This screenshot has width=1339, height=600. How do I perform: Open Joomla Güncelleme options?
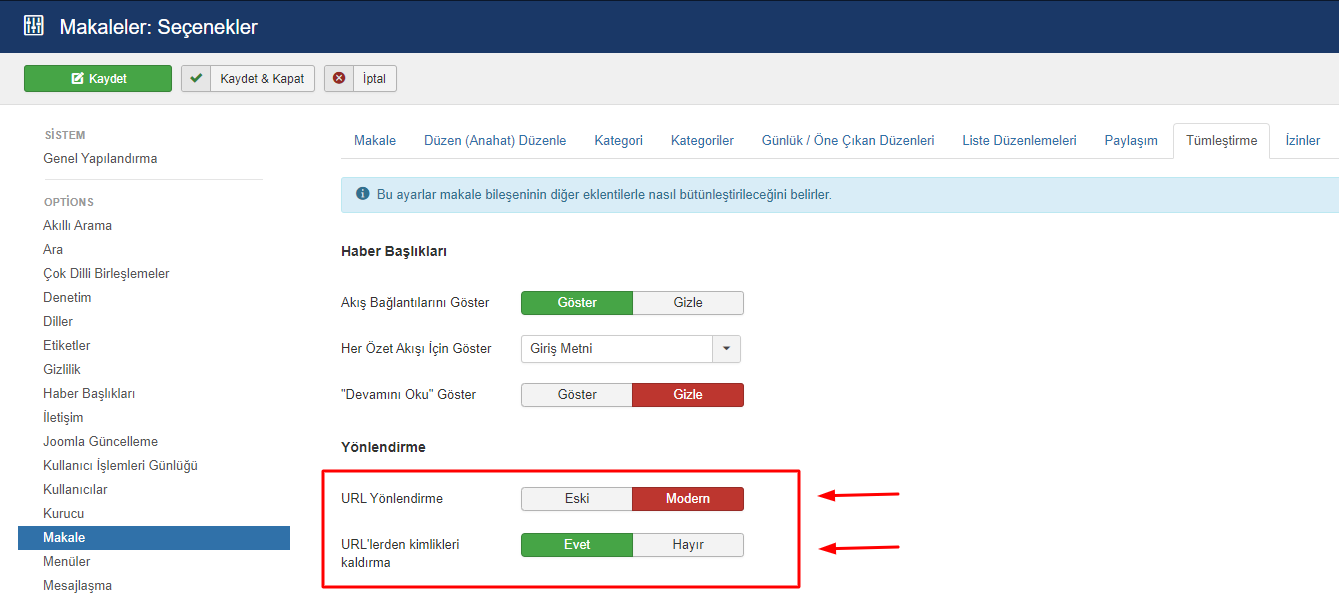point(100,442)
